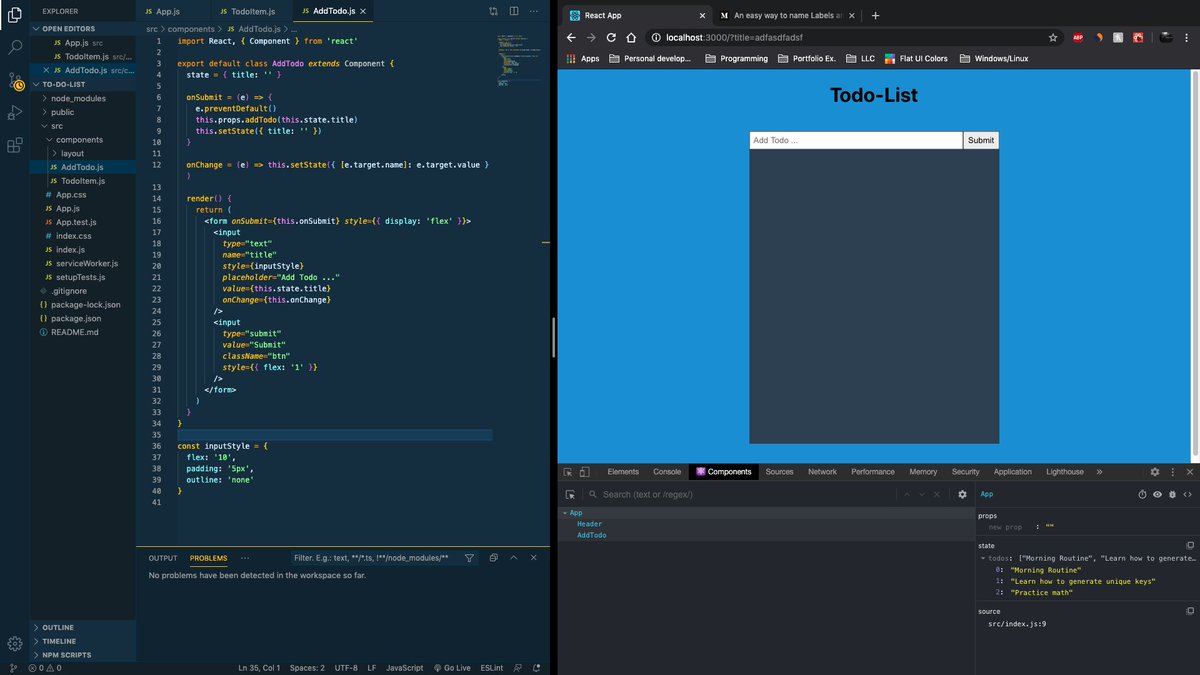Toggle the DevTools device toolbar
The height and width of the screenshot is (675, 1200).
(x=585, y=471)
